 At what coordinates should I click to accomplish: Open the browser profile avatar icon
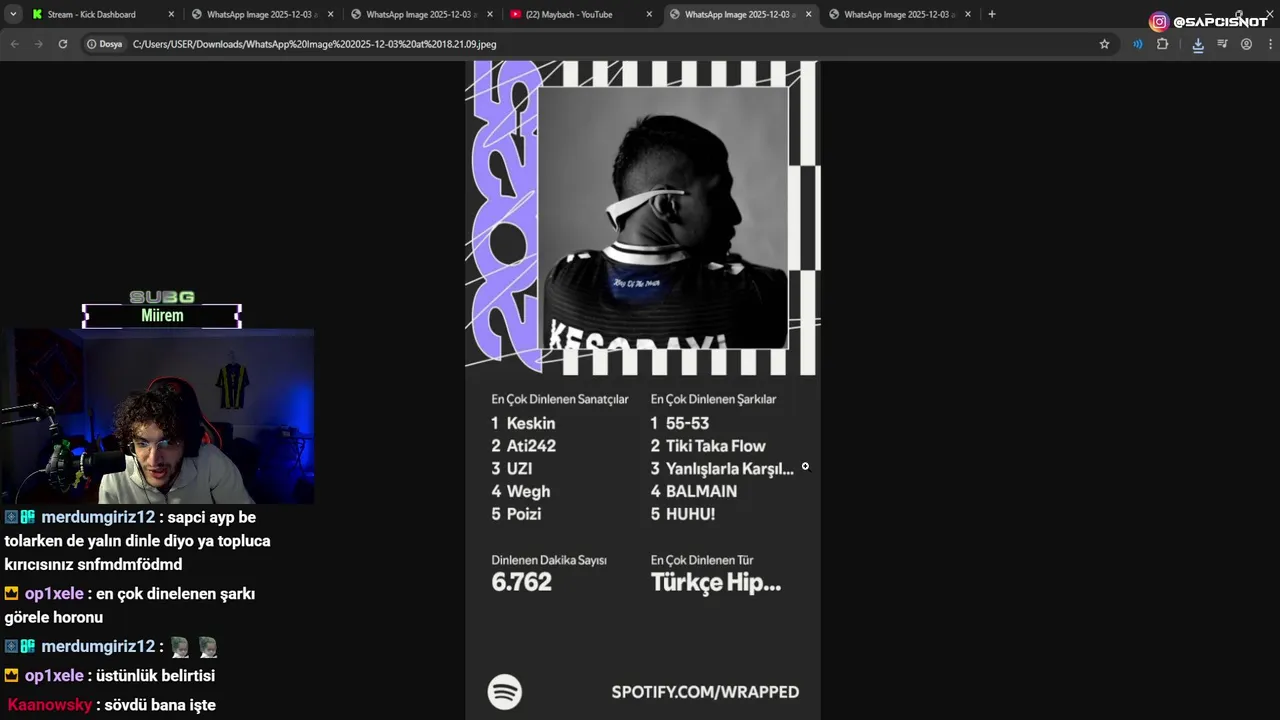[x=1246, y=44]
